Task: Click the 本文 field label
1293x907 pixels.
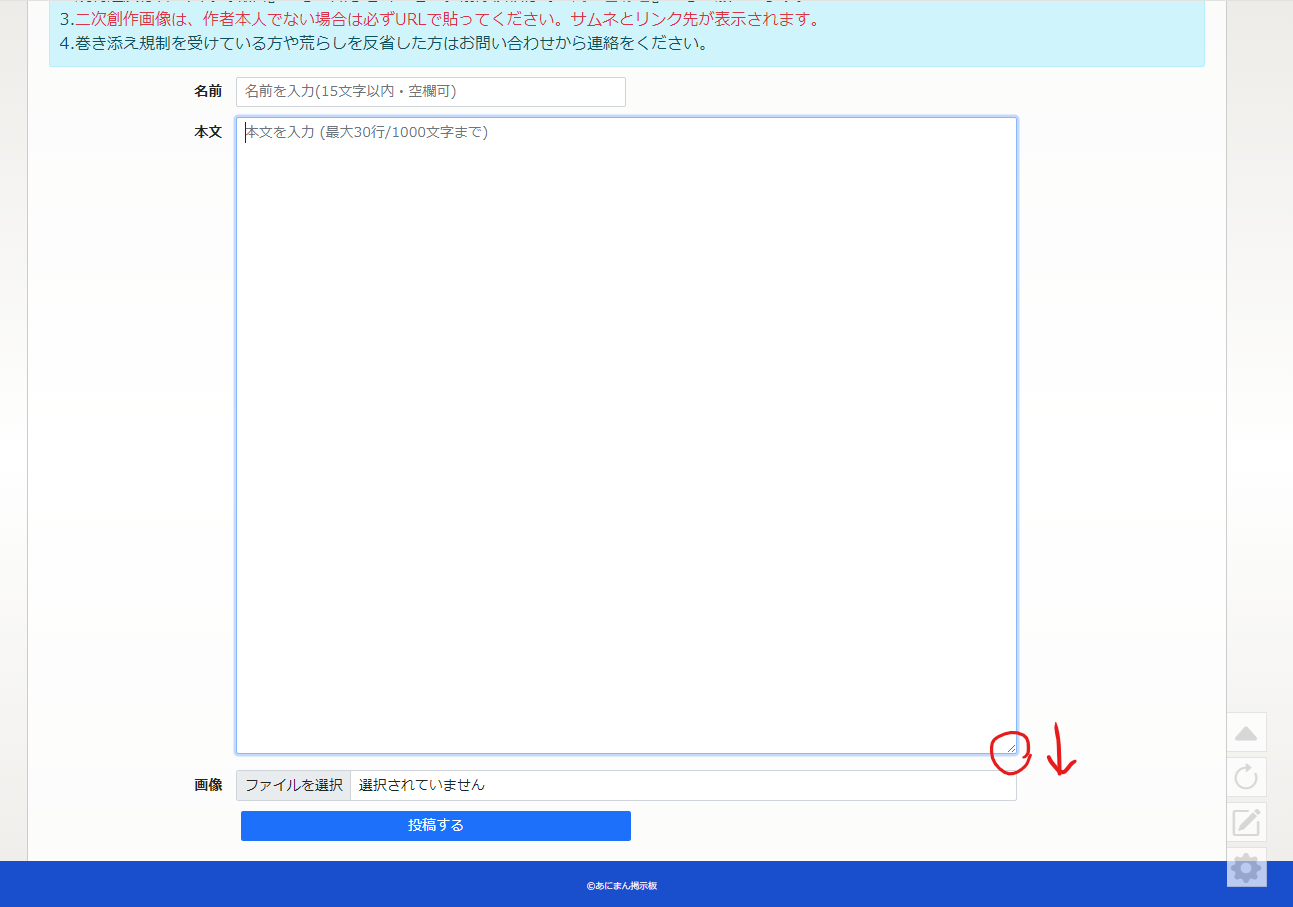Action: point(208,132)
